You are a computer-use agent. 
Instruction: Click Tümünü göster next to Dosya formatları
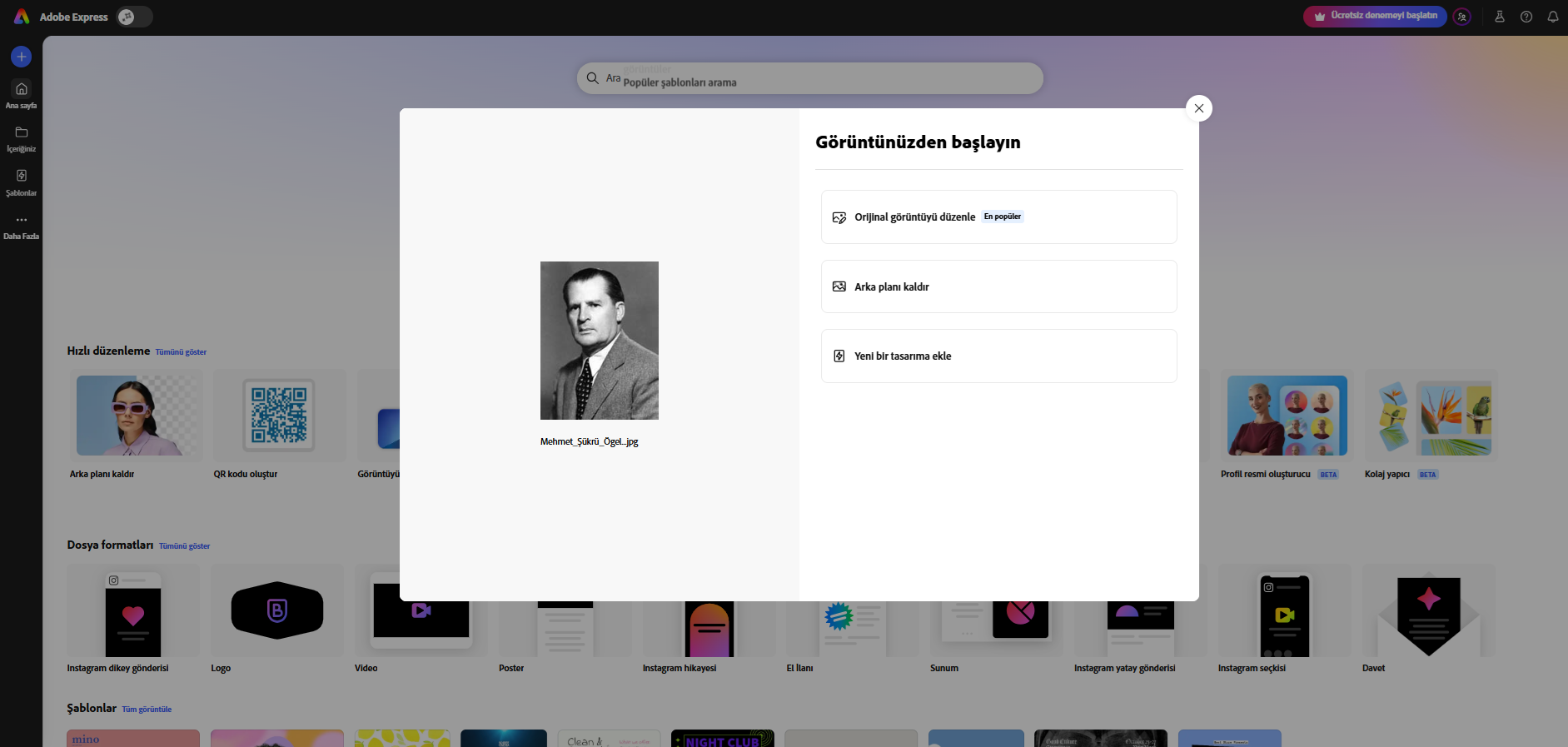click(185, 546)
